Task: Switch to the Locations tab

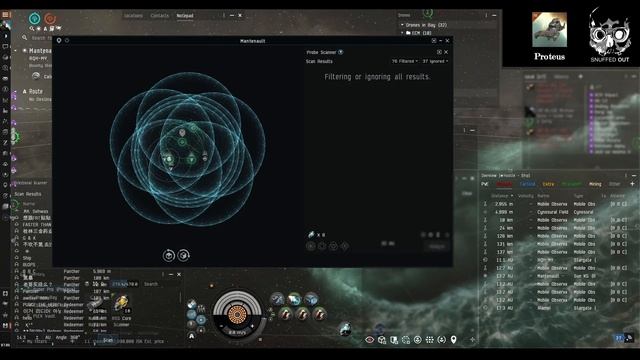Action: (133, 16)
